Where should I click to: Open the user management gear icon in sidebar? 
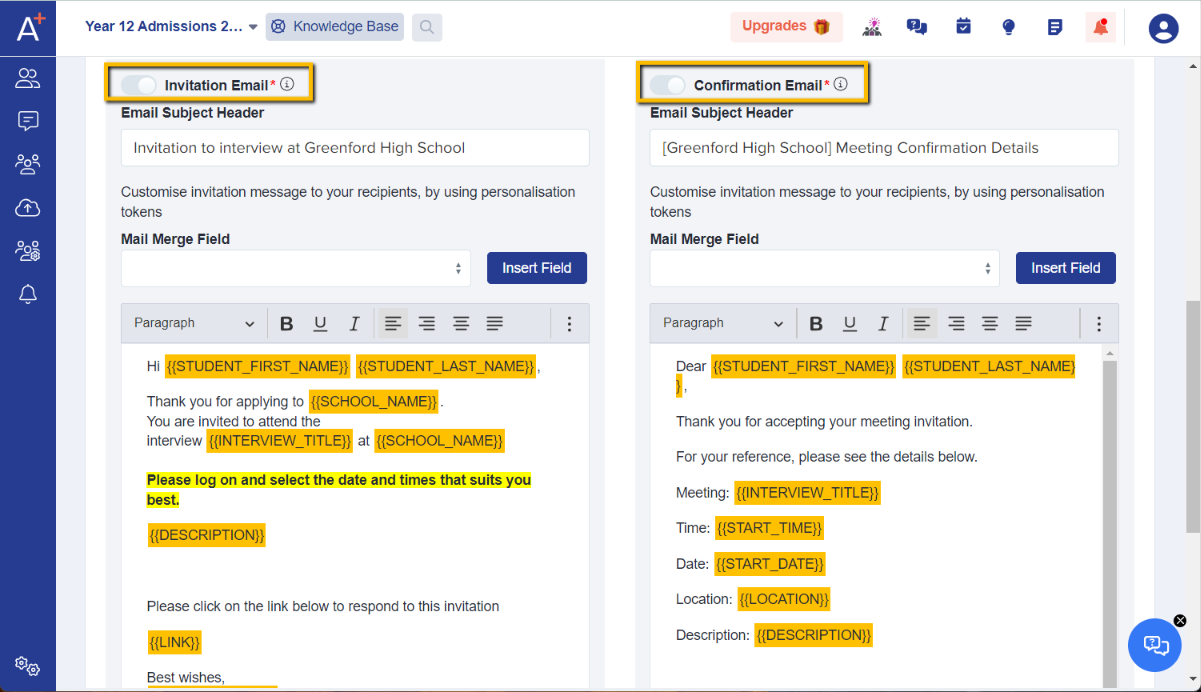pos(28,250)
